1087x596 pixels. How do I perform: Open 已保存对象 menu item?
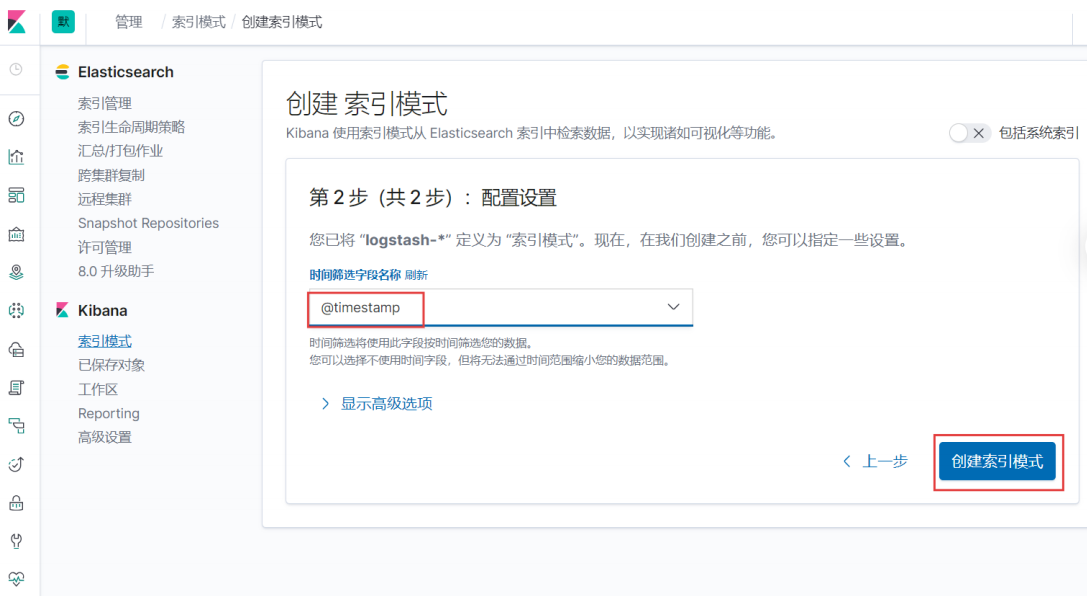111,365
